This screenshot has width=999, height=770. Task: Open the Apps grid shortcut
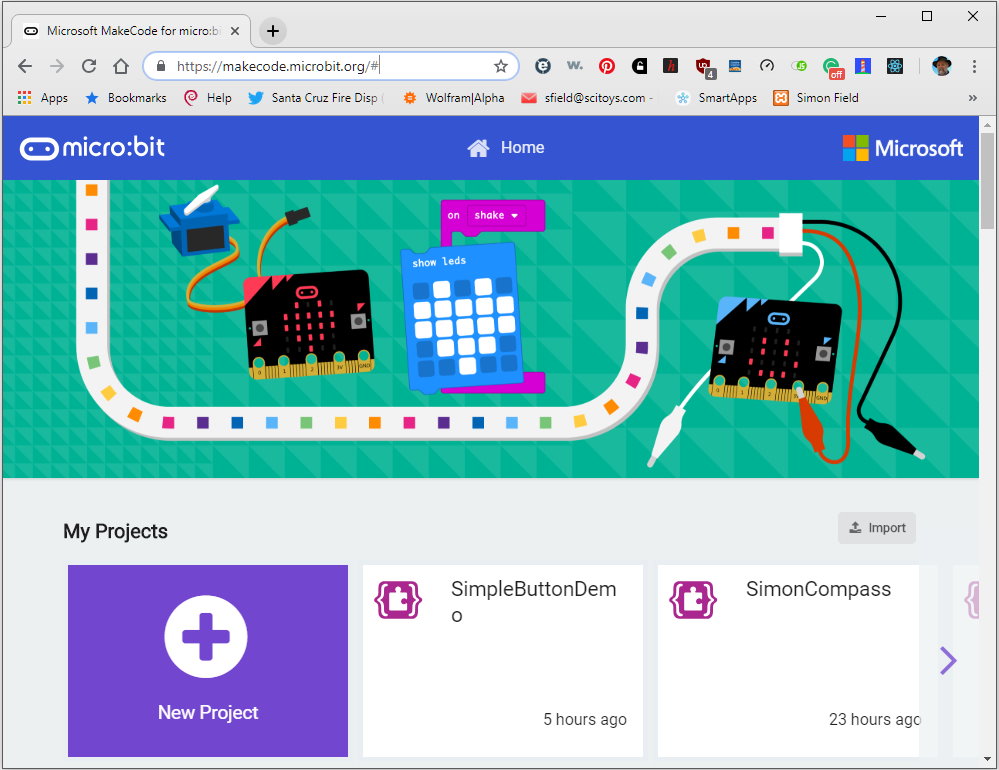pyautogui.click(x=43, y=97)
